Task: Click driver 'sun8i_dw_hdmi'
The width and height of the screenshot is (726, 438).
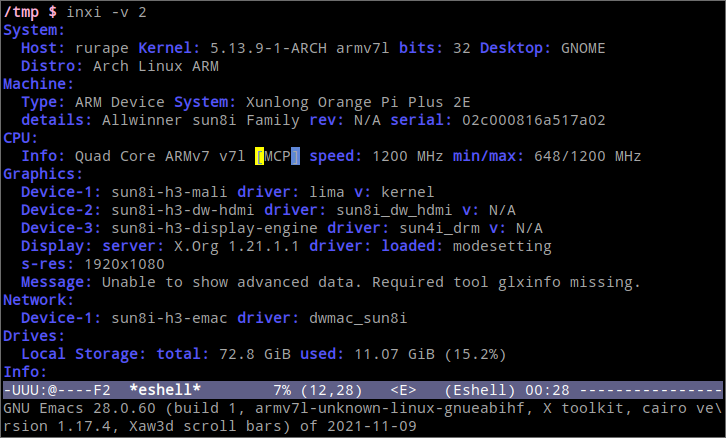Action: [x=394, y=210]
